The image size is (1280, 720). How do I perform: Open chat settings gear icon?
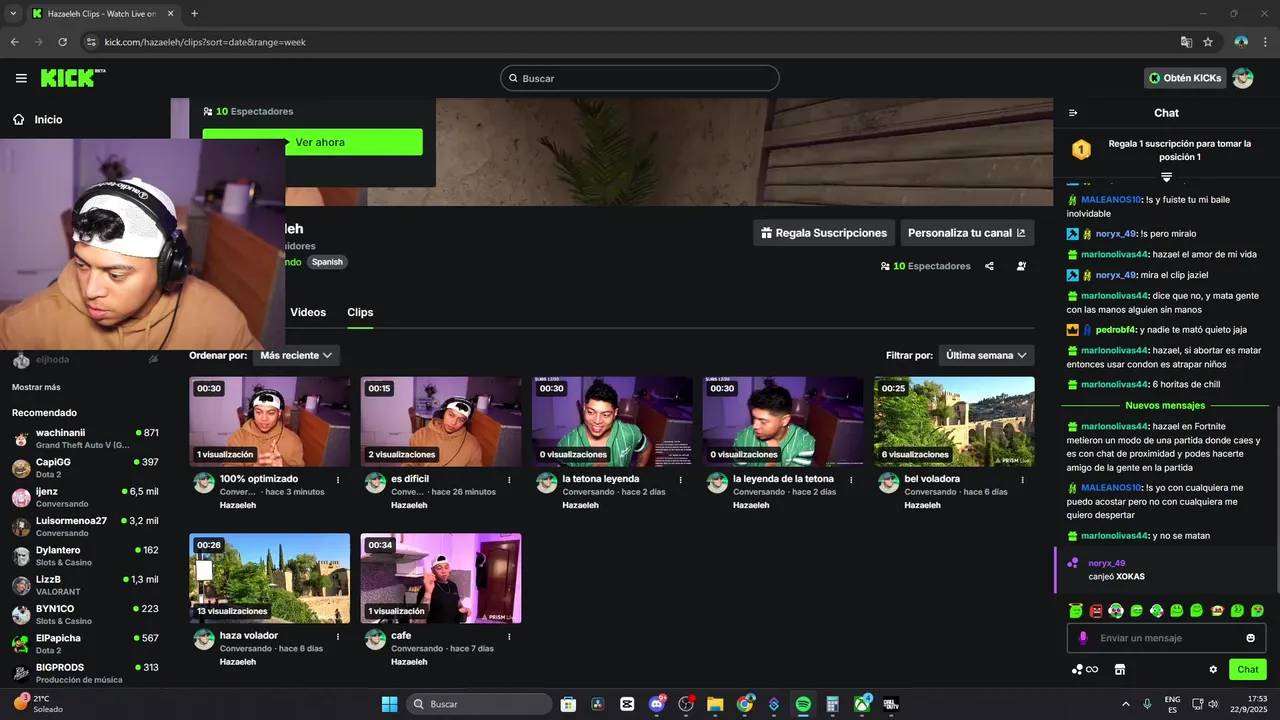click(x=1213, y=669)
